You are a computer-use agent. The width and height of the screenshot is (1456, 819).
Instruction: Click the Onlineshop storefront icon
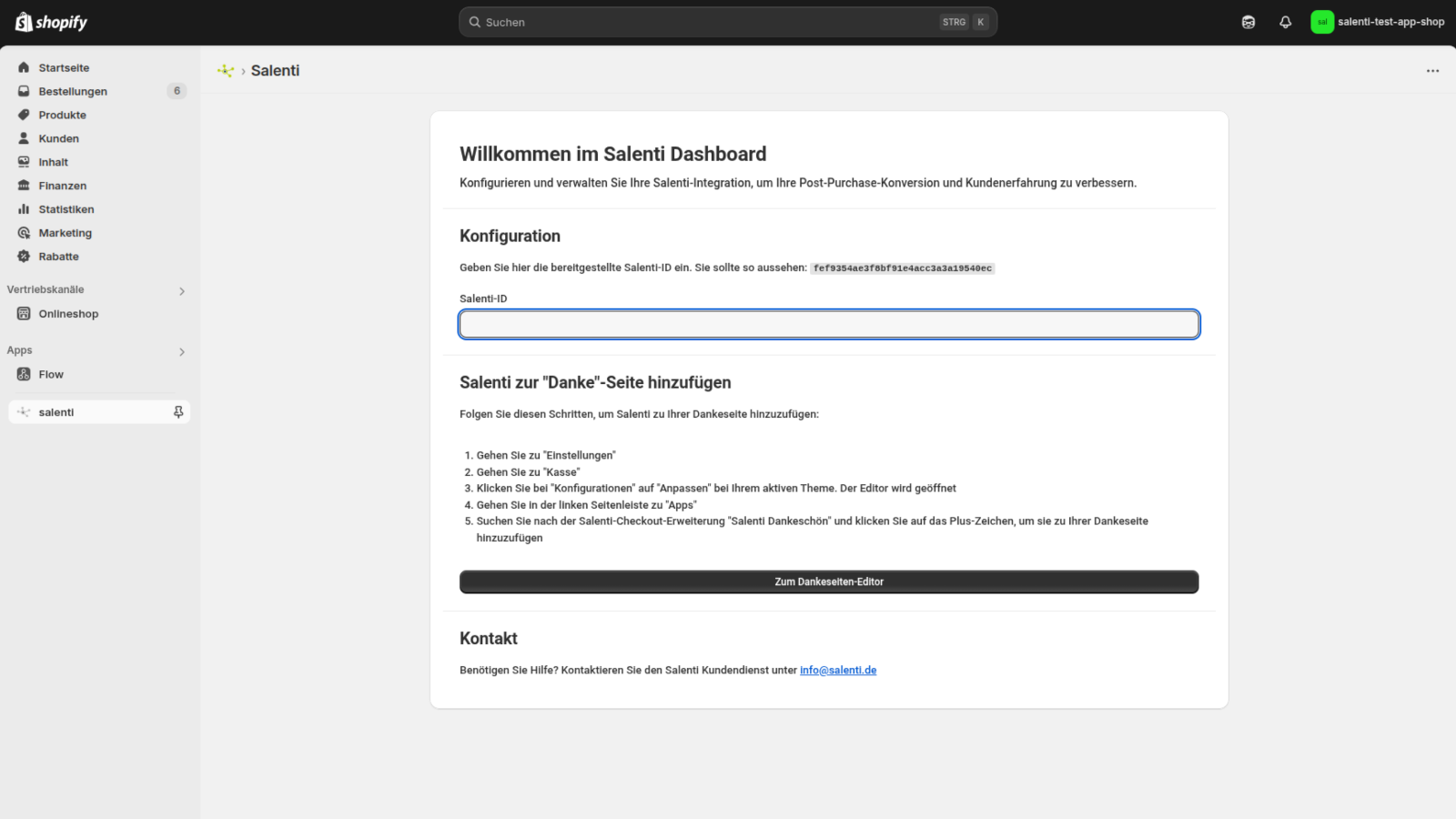click(24, 314)
